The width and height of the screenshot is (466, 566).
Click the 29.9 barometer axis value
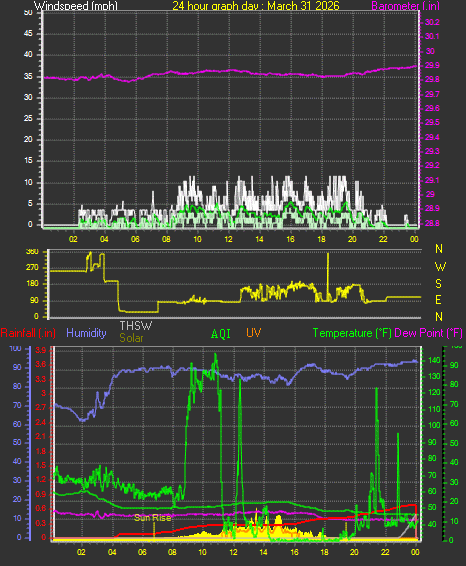[x=432, y=65]
